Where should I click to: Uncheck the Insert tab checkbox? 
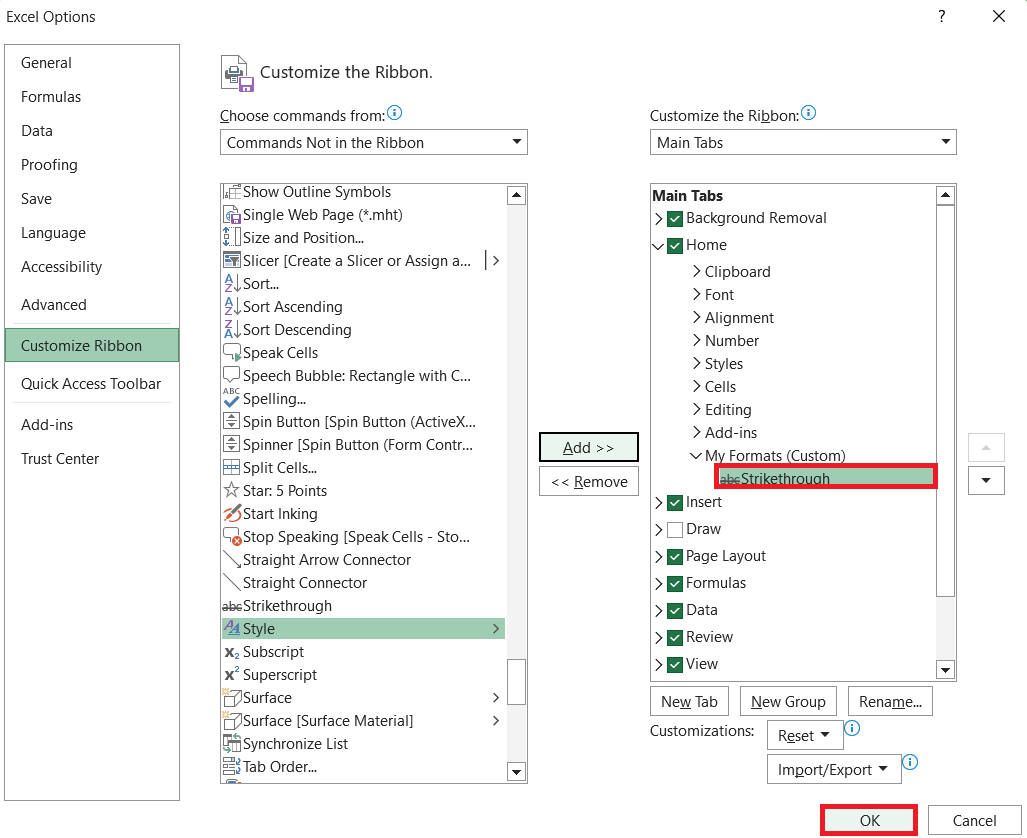(x=675, y=503)
